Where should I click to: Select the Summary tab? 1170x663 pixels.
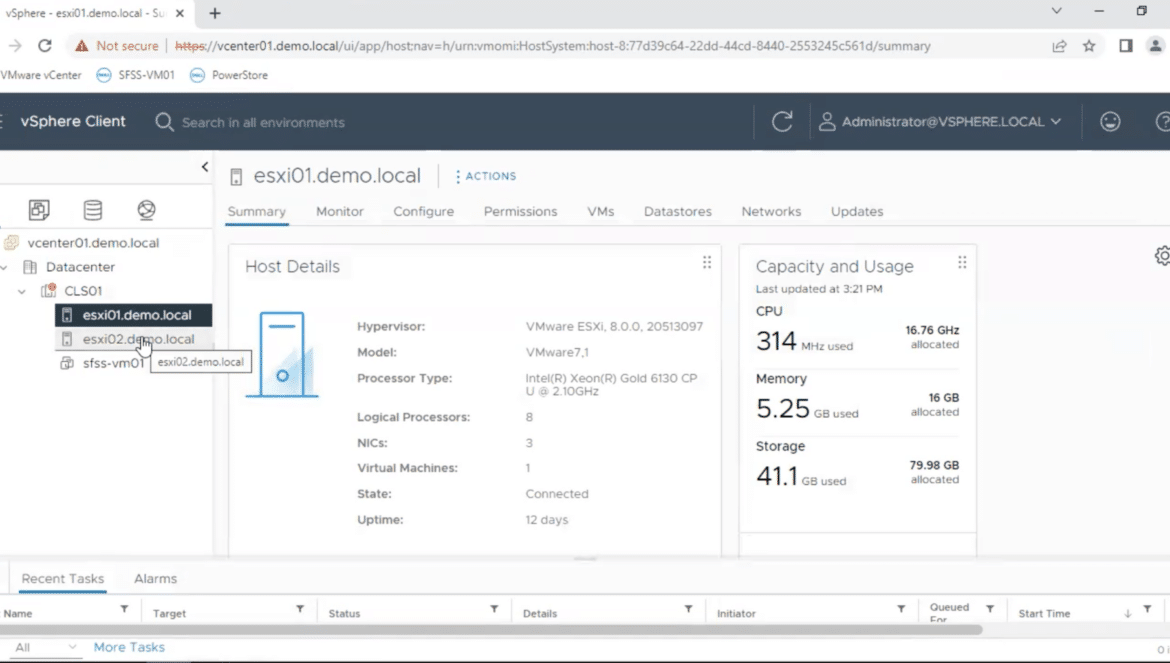coord(257,211)
